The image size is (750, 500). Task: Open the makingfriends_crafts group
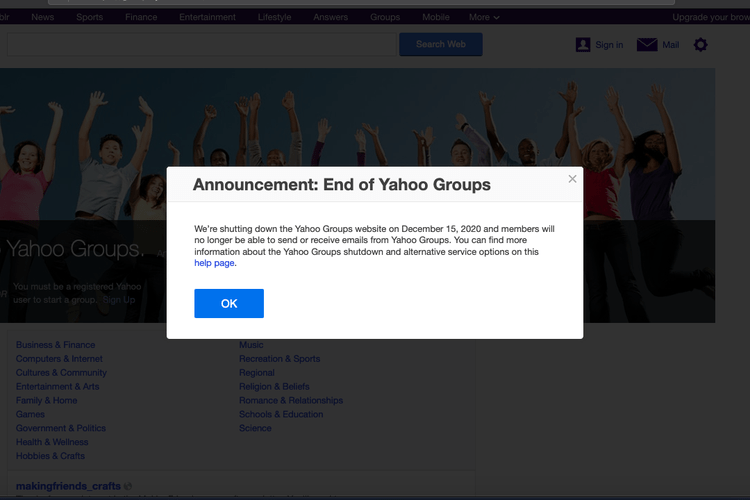click(x=67, y=486)
